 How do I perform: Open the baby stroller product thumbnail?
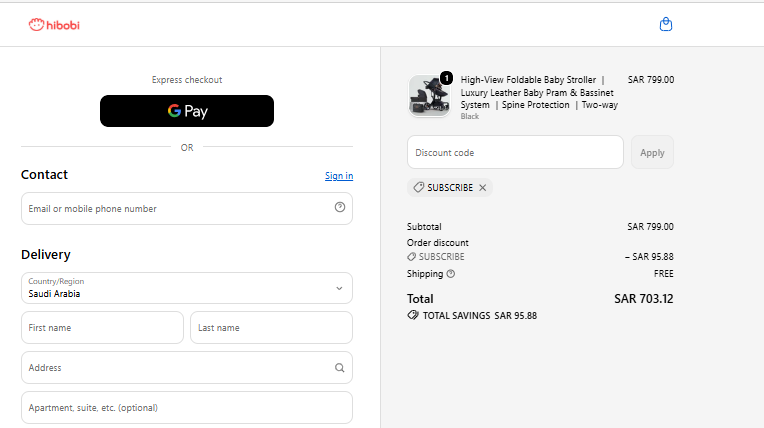click(x=429, y=96)
